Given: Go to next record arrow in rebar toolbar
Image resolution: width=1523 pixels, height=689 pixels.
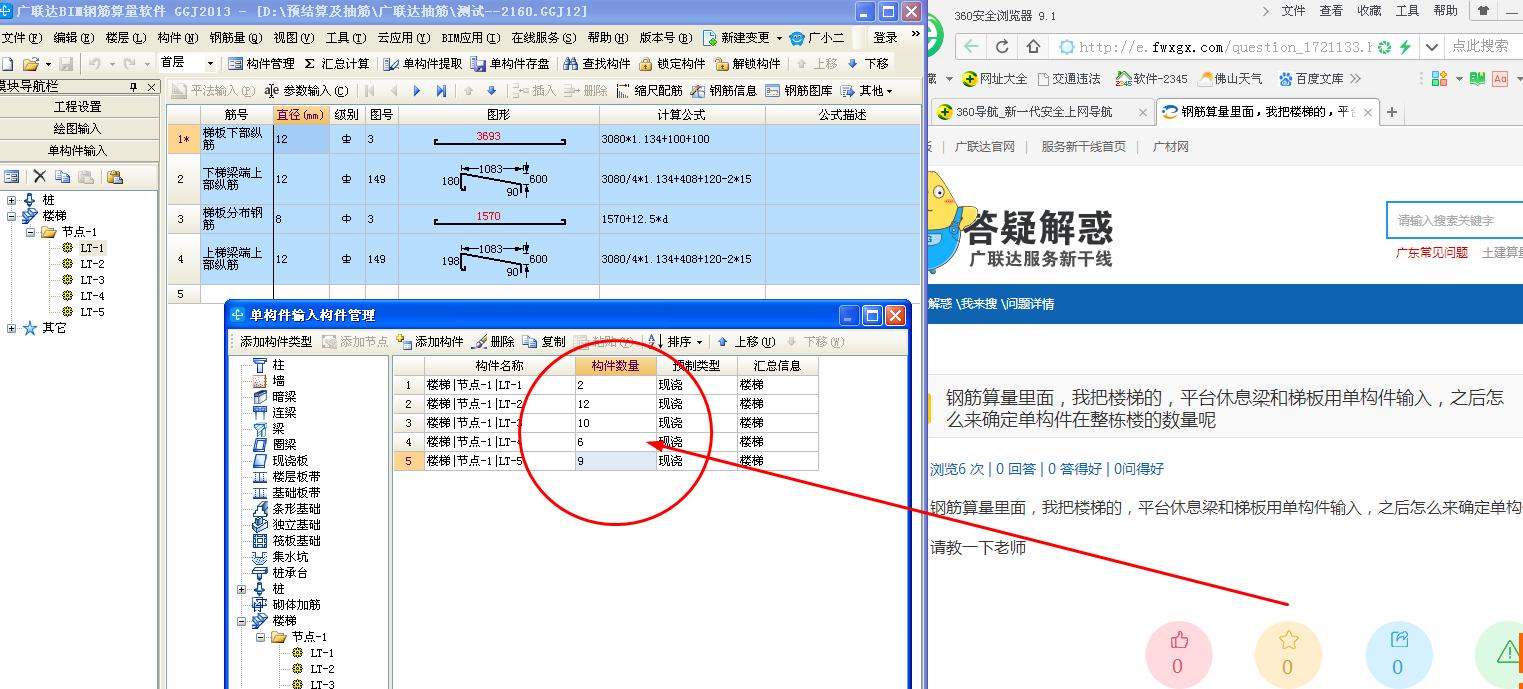Looking at the screenshot, I should [417, 91].
